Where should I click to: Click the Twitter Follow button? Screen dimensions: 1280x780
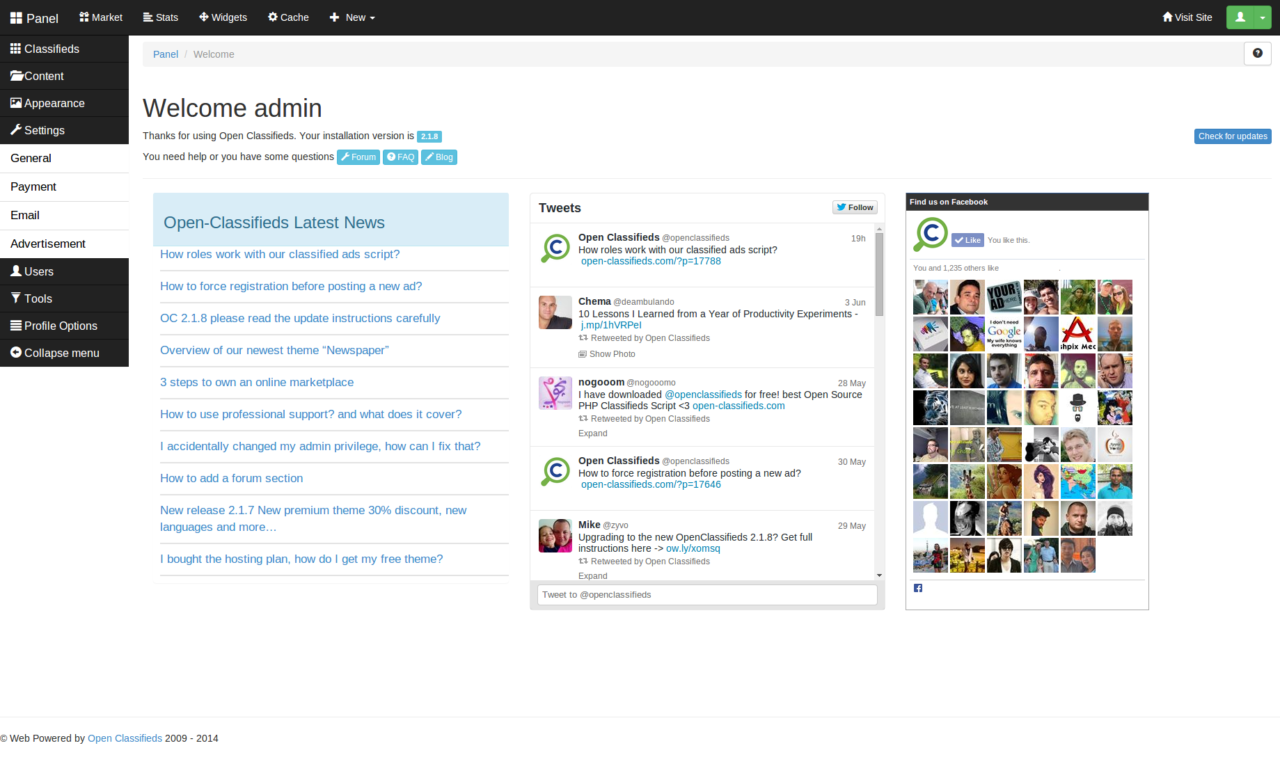(855, 207)
